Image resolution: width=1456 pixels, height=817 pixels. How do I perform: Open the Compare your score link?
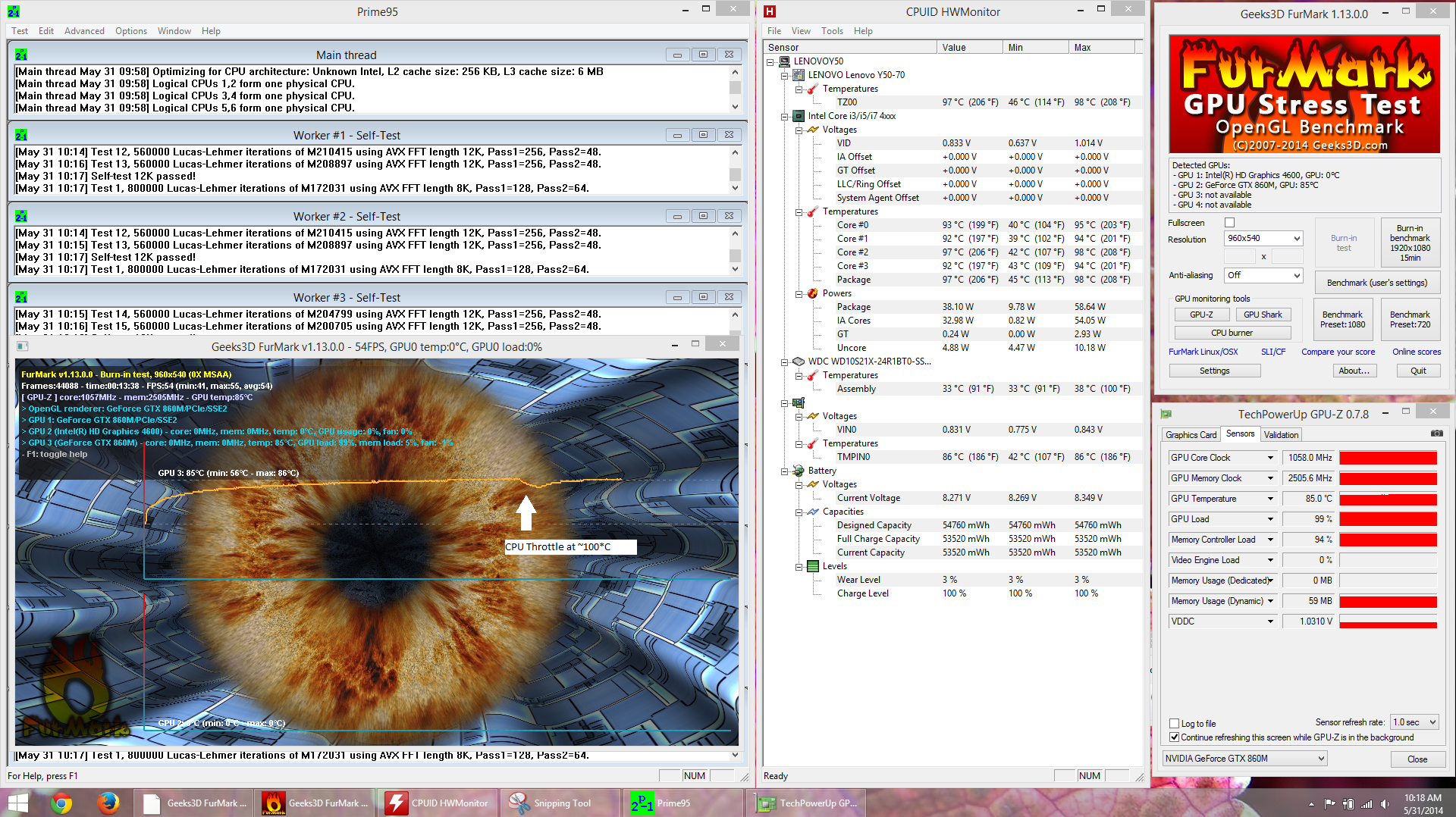[1338, 352]
